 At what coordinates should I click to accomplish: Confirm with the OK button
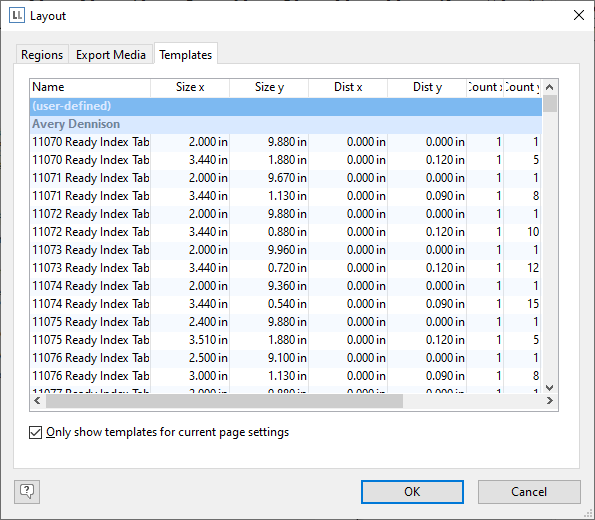(412, 492)
